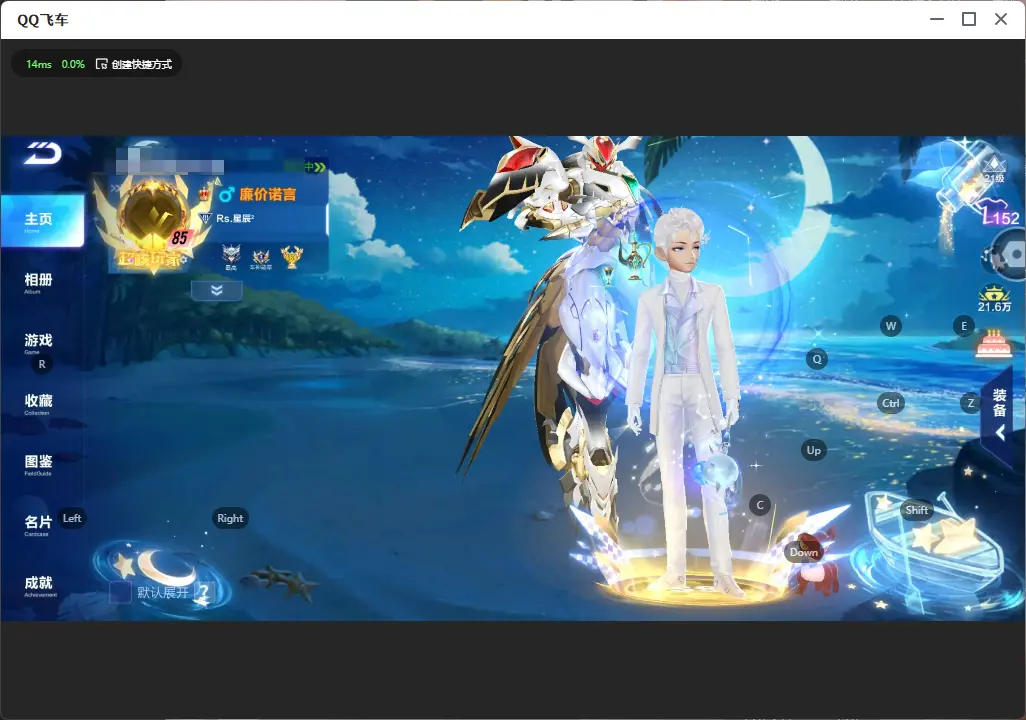Click the 21级 diamond level icon
1026x720 pixels.
click(x=994, y=170)
